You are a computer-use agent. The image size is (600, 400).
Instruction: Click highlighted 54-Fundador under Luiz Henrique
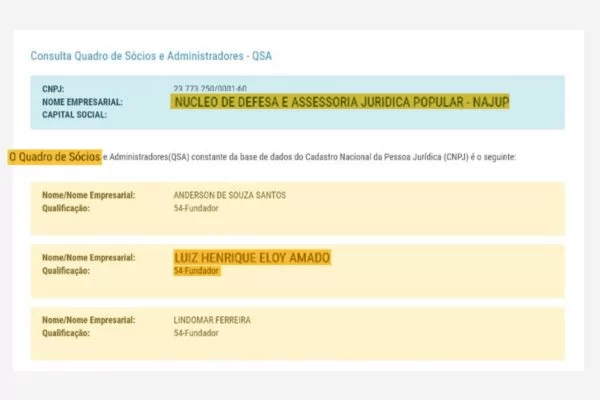(x=195, y=271)
